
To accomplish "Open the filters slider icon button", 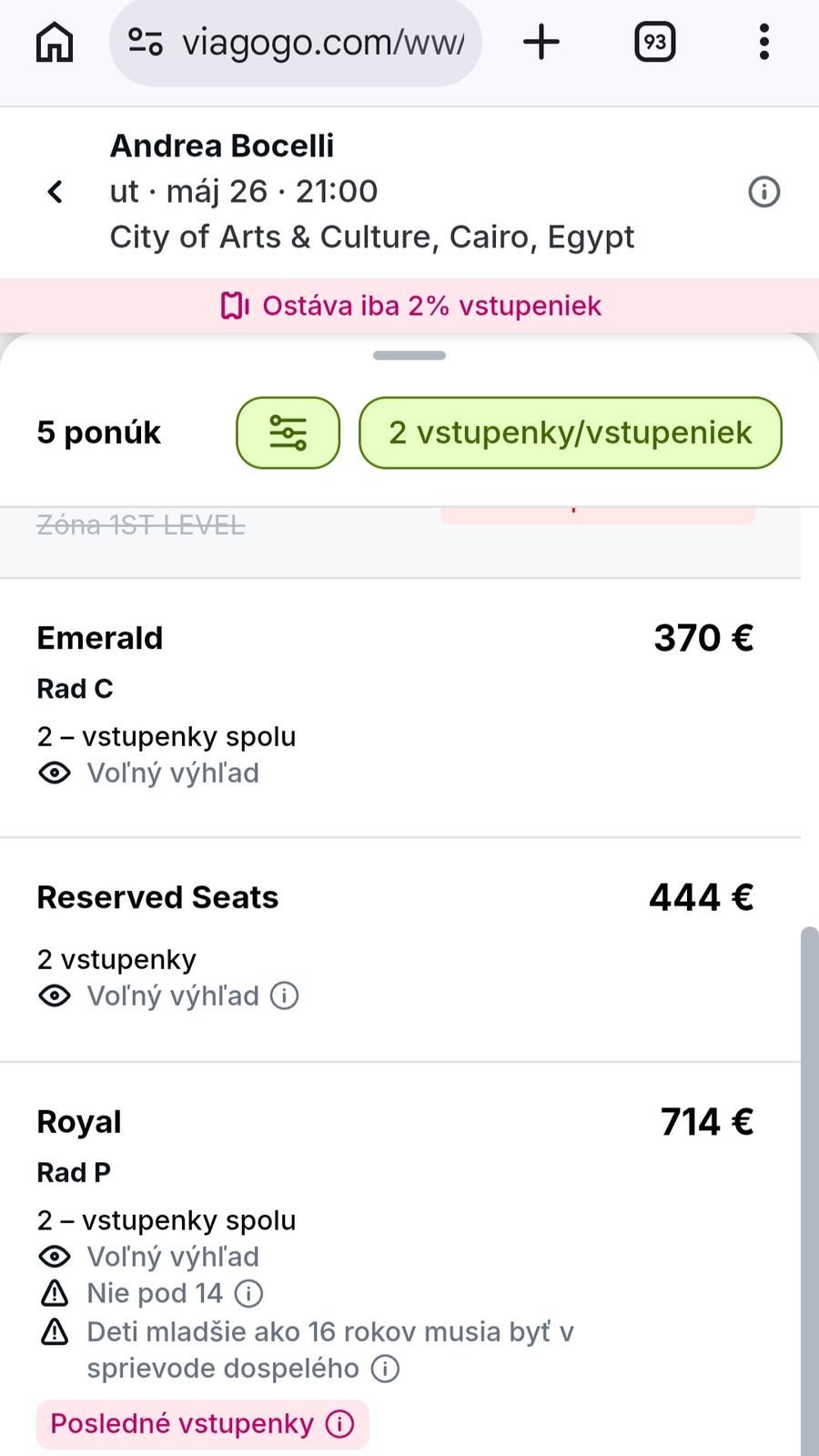I will pos(288,433).
